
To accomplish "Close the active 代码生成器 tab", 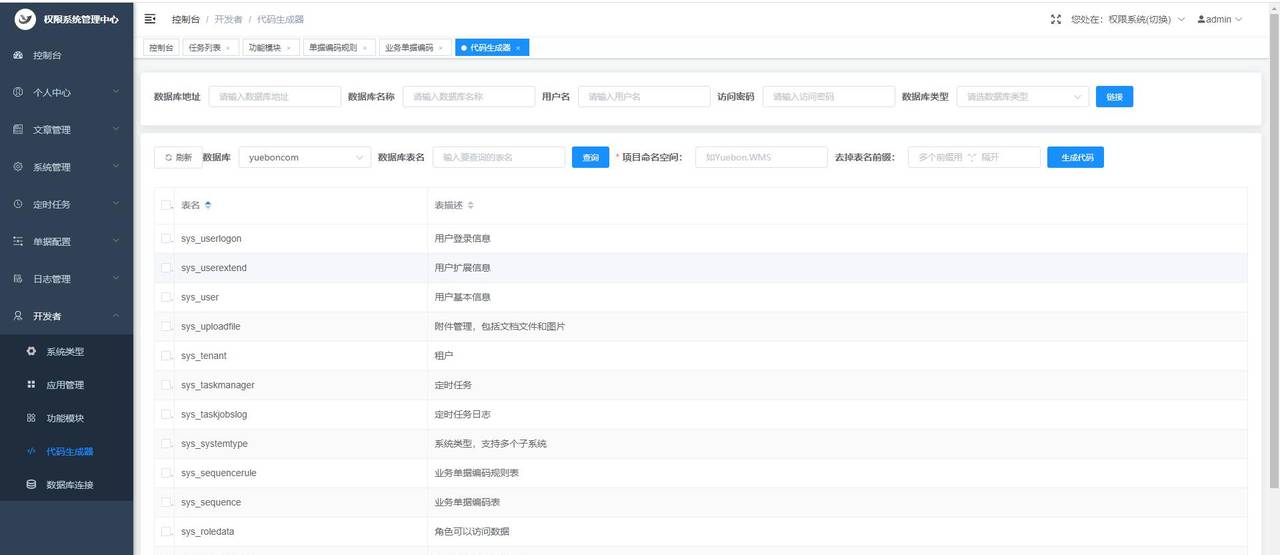I will (518, 47).
